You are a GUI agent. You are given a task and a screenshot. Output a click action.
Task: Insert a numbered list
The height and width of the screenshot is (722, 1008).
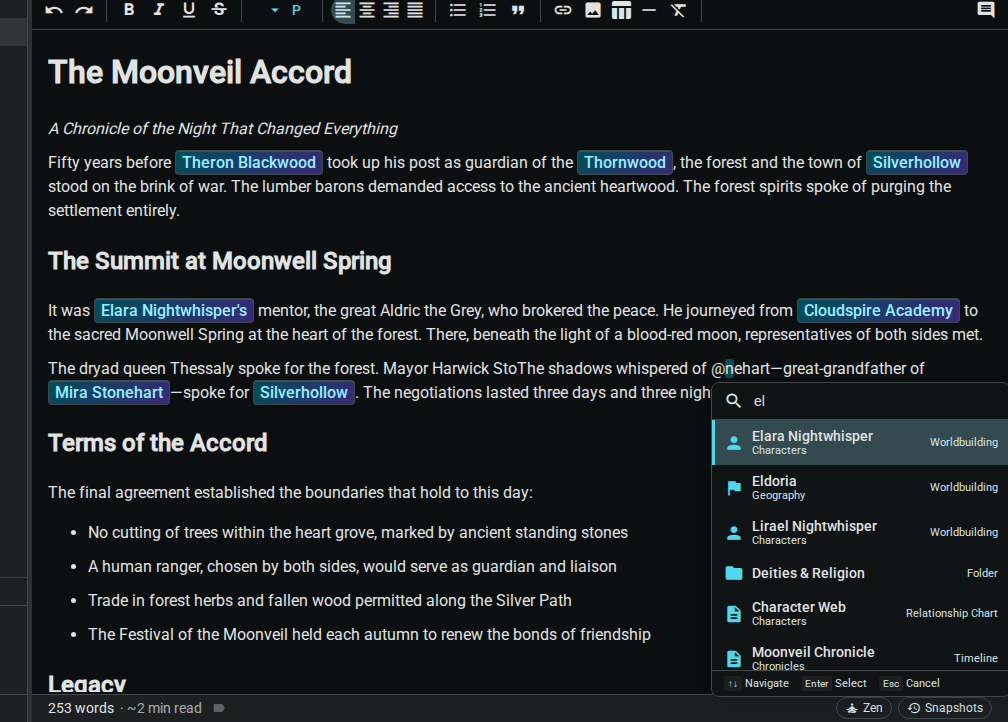(x=488, y=10)
